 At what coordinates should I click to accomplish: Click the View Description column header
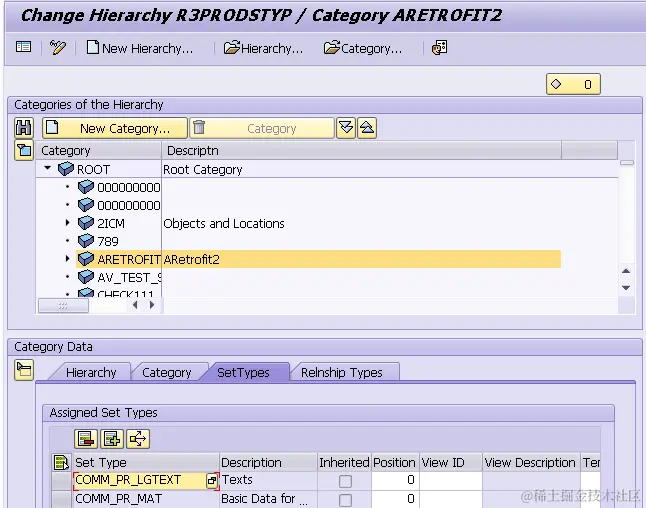click(x=531, y=463)
